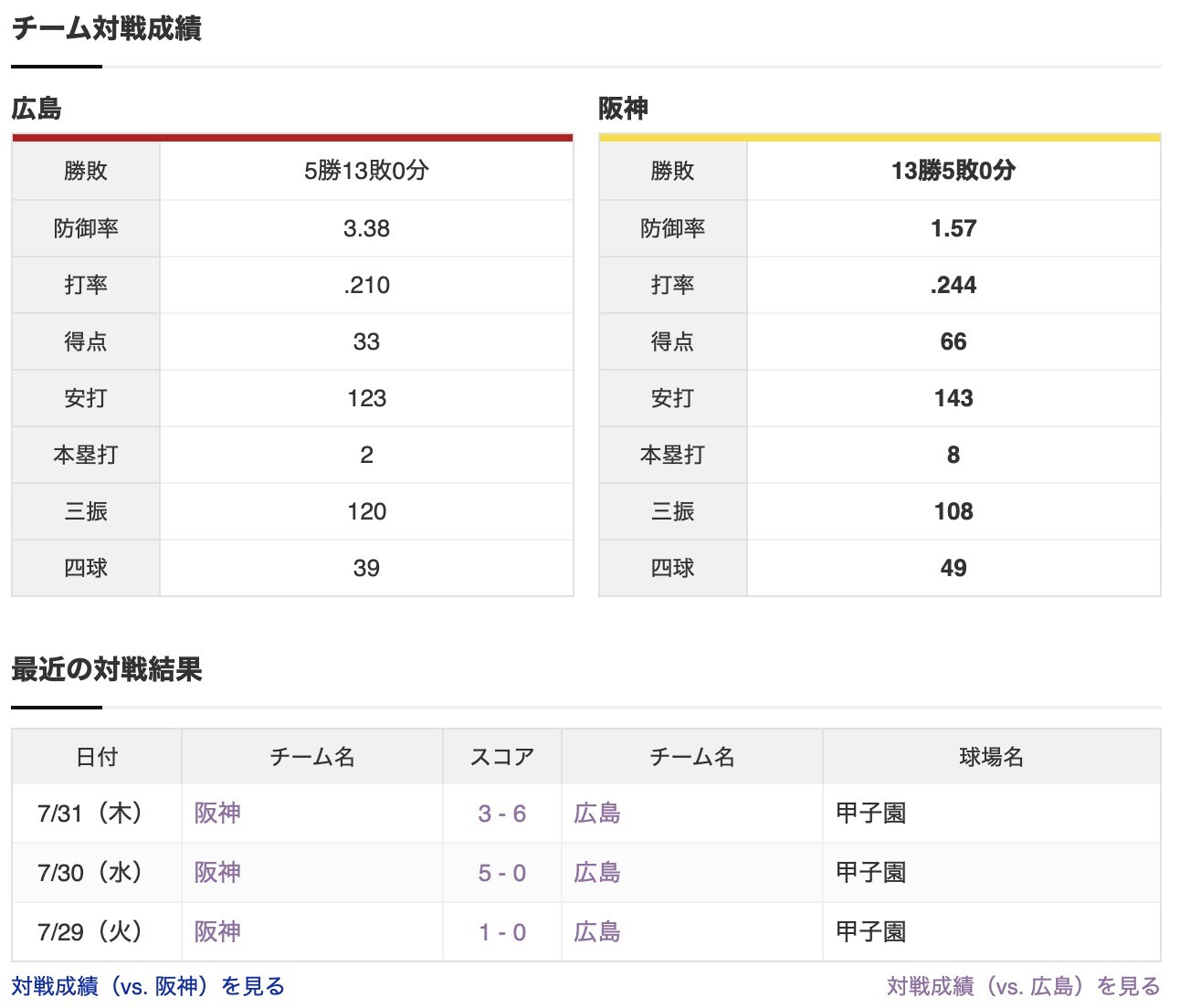
Task: Click the 5 - 0 score link
Action: pyautogui.click(x=500, y=873)
